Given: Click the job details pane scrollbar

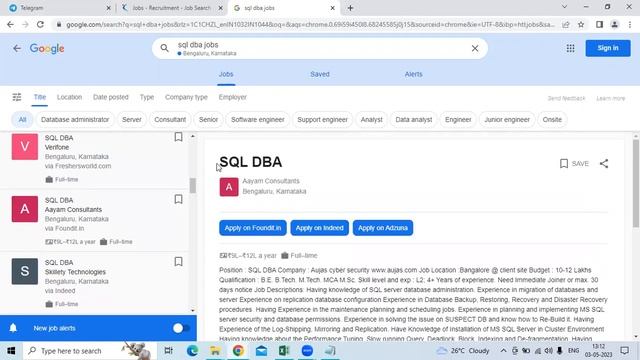Looking at the screenshot, I should [x=636, y=184].
